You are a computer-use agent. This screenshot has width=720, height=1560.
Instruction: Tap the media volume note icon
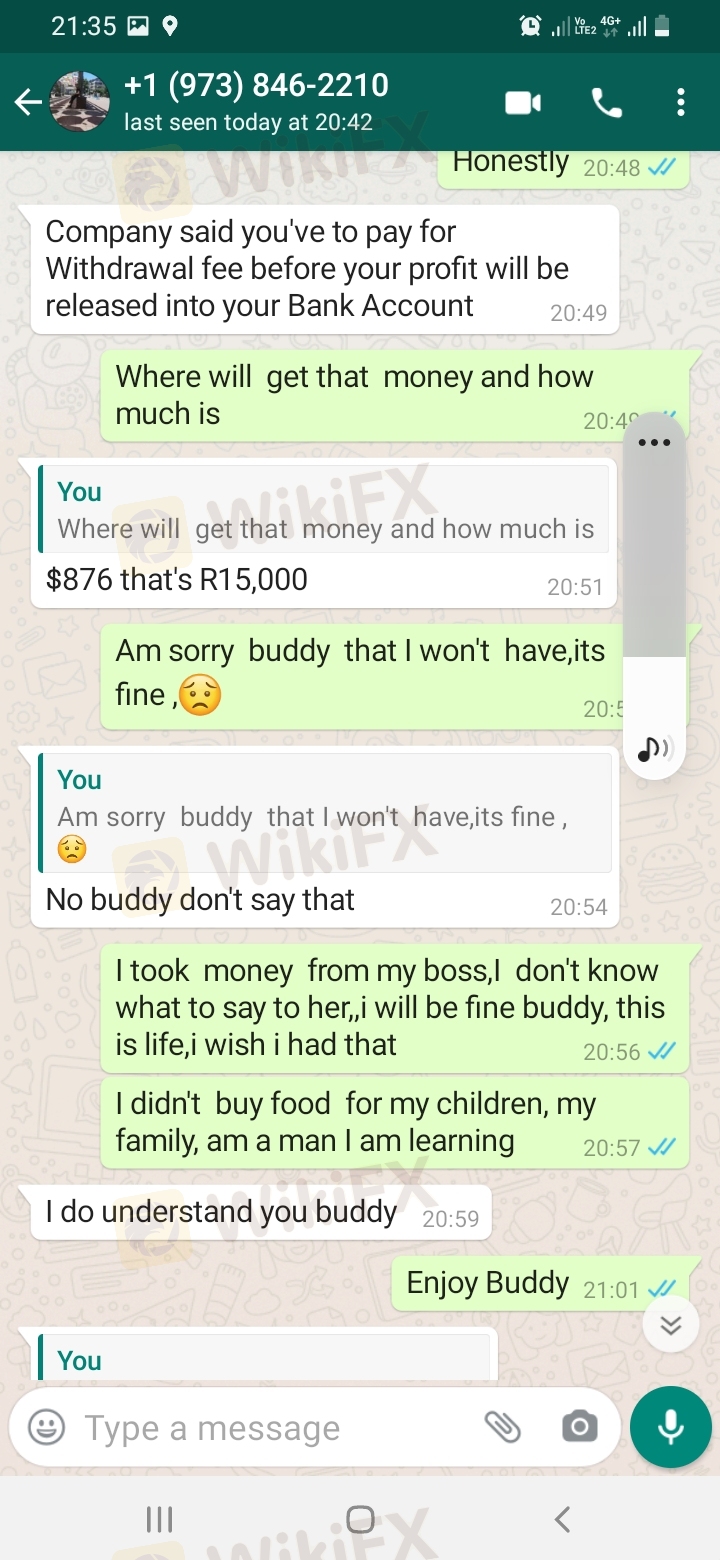pos(654,748)
